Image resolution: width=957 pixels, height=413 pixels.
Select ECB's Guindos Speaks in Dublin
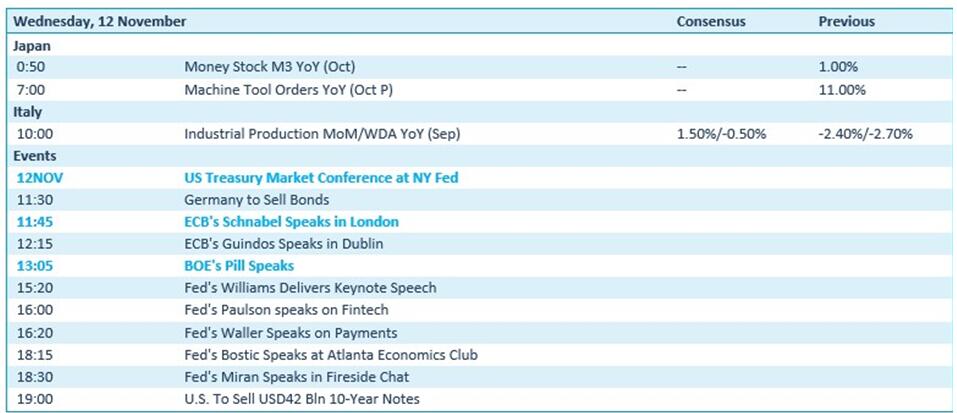pyautogui.click(x=284, y=244)
